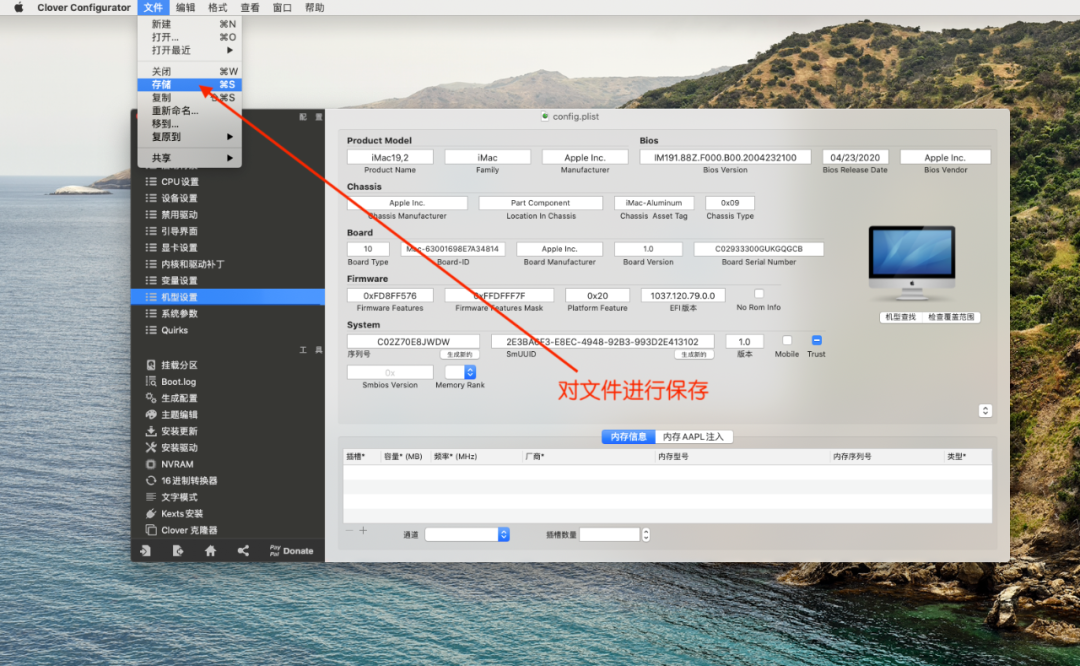Expand the 打开最近 submenu
Viewport: 1080px width, 666px height.
[190, 50]
